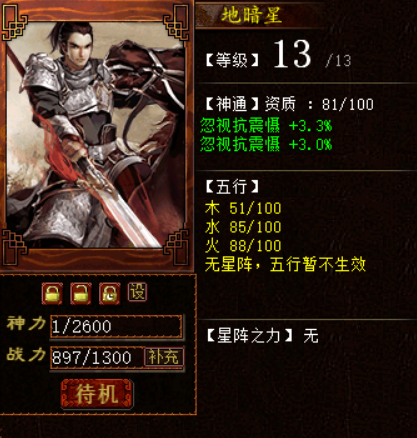Click the 【五行】 section heading
The image size is (417, 438).
[x=232, y=186]
